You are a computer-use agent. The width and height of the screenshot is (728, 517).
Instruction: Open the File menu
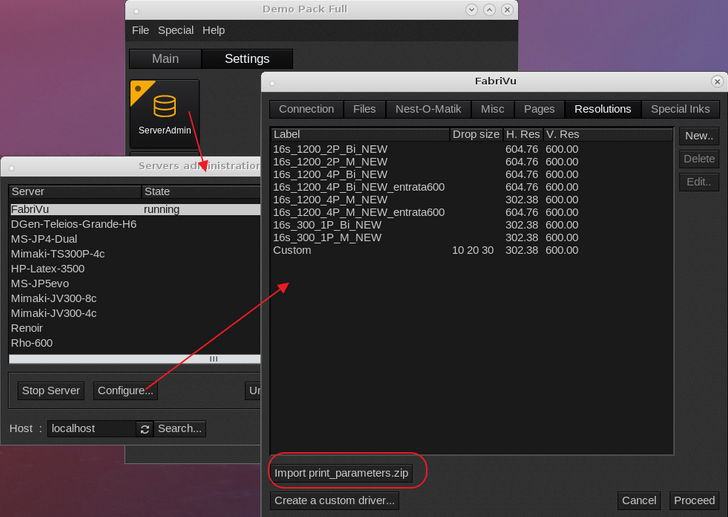click(140, 31)
